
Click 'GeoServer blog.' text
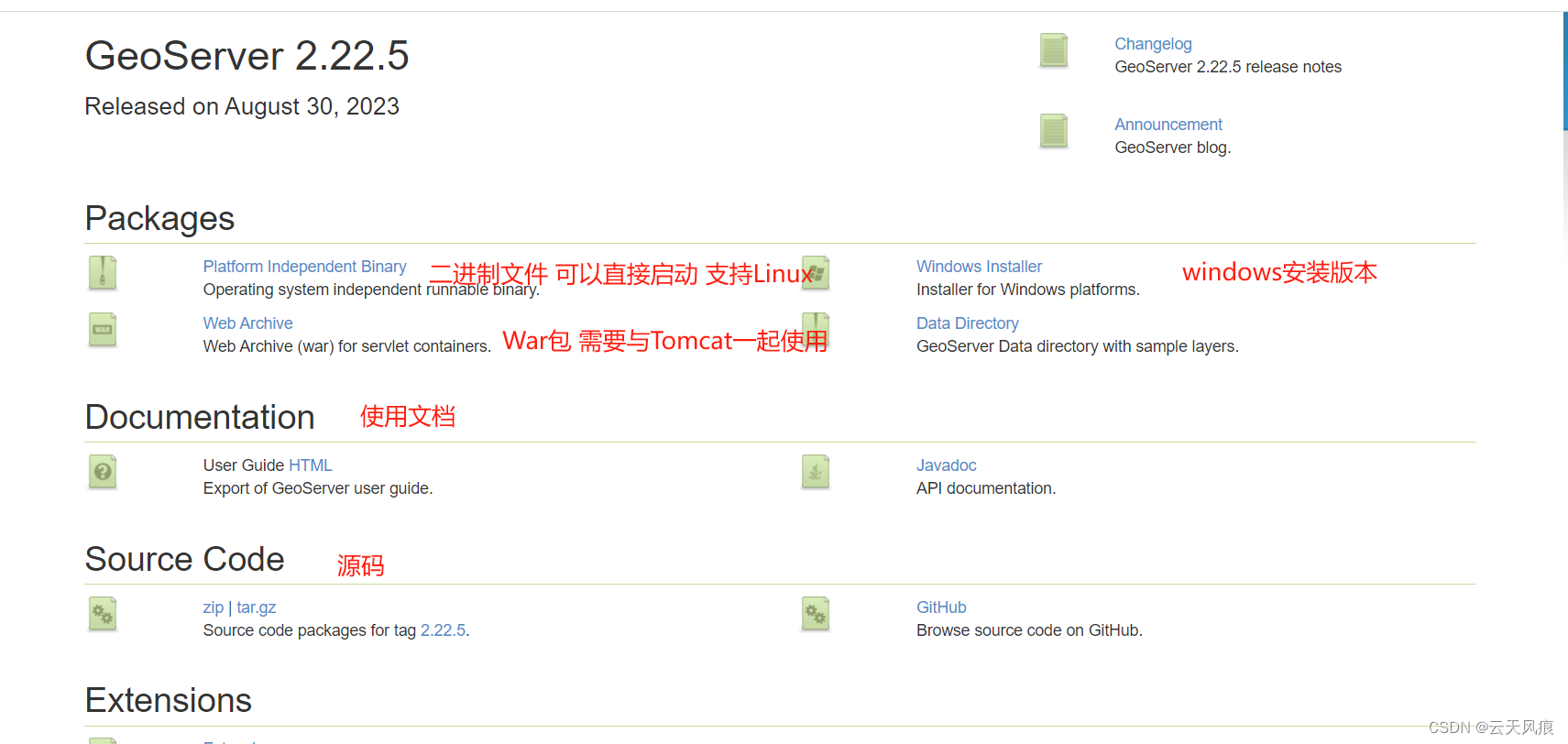[1172, 148]
